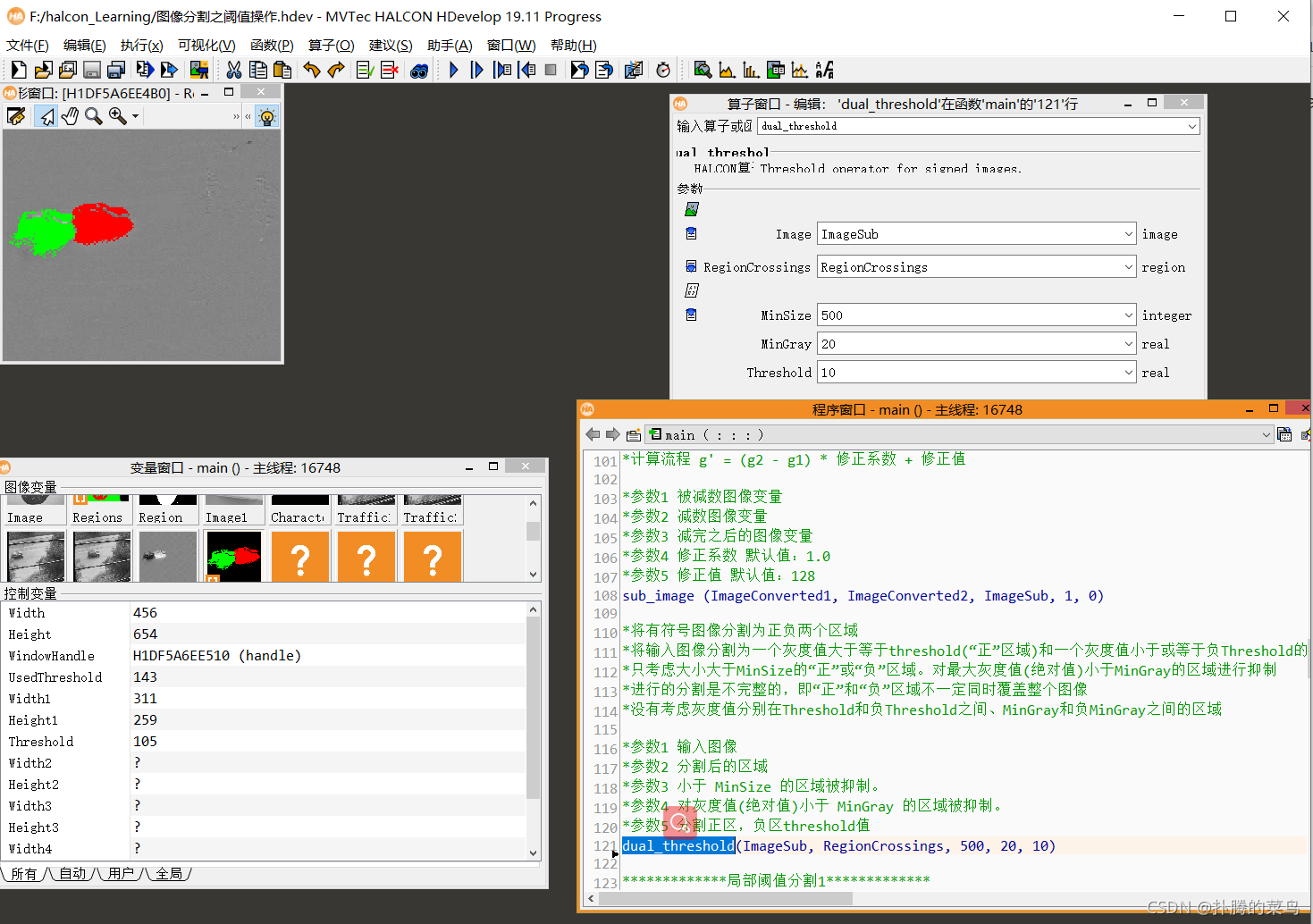Click the Paste clipboard icon
Screen dimensions: 1313x924
click(x=282, y=70)
